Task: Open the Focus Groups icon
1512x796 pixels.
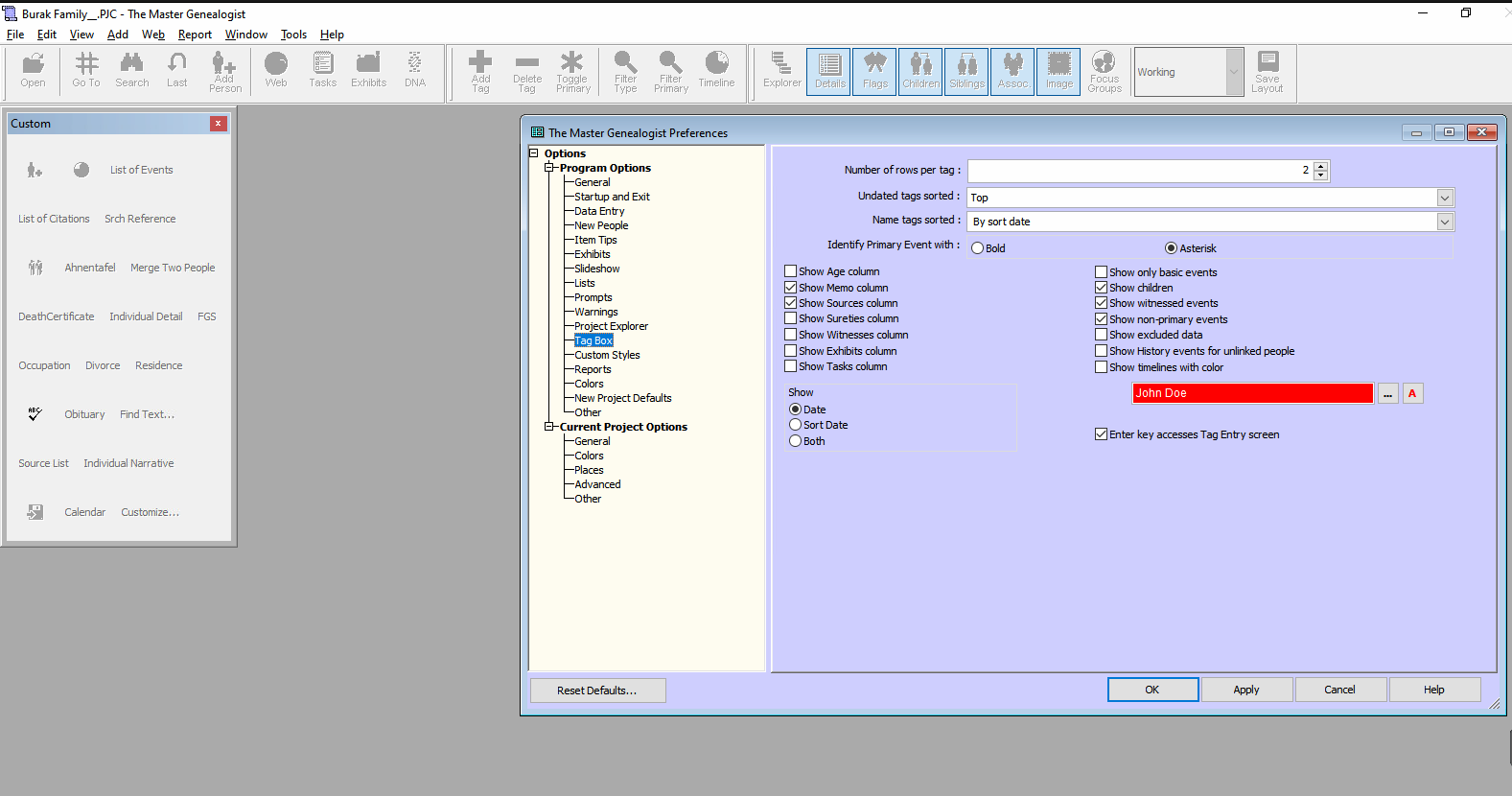Action: [x=1105, y=72]
